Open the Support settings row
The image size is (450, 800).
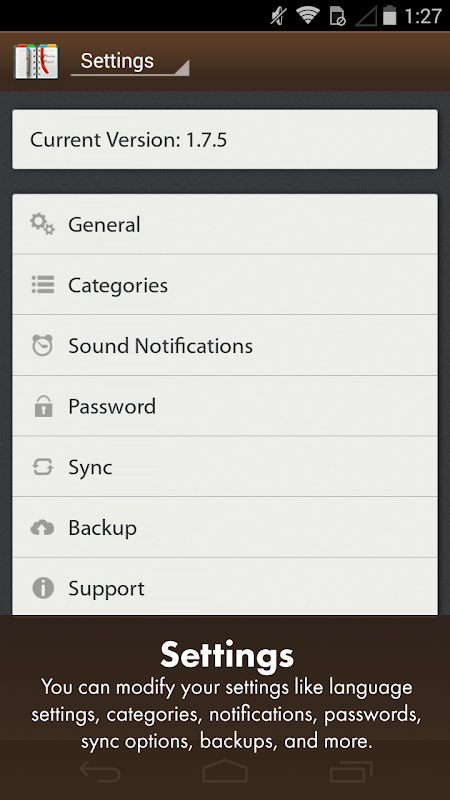[225, 587]
